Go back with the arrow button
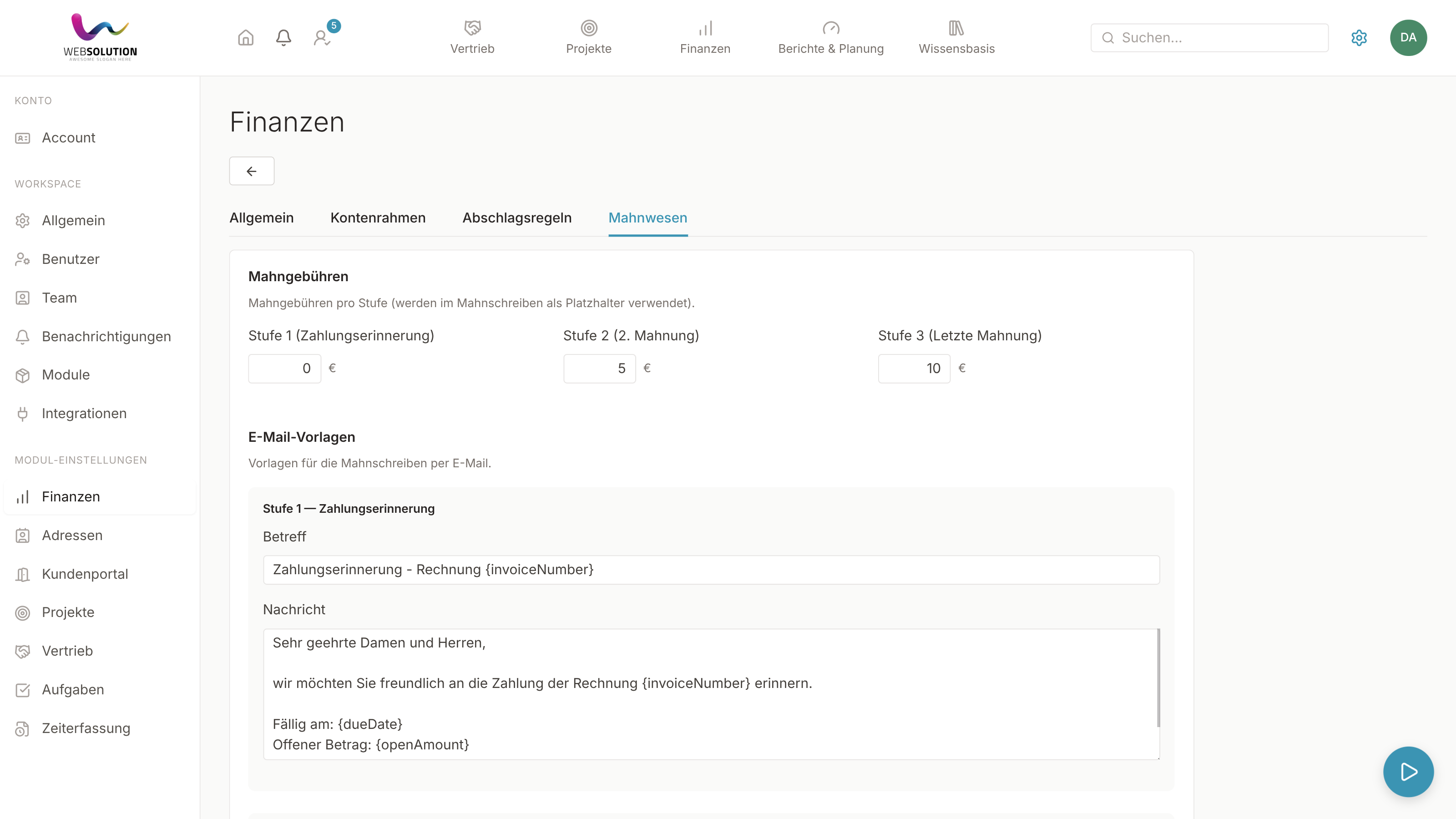The width and height of the screenshot is (1456, 819). [x=252, y=171]
